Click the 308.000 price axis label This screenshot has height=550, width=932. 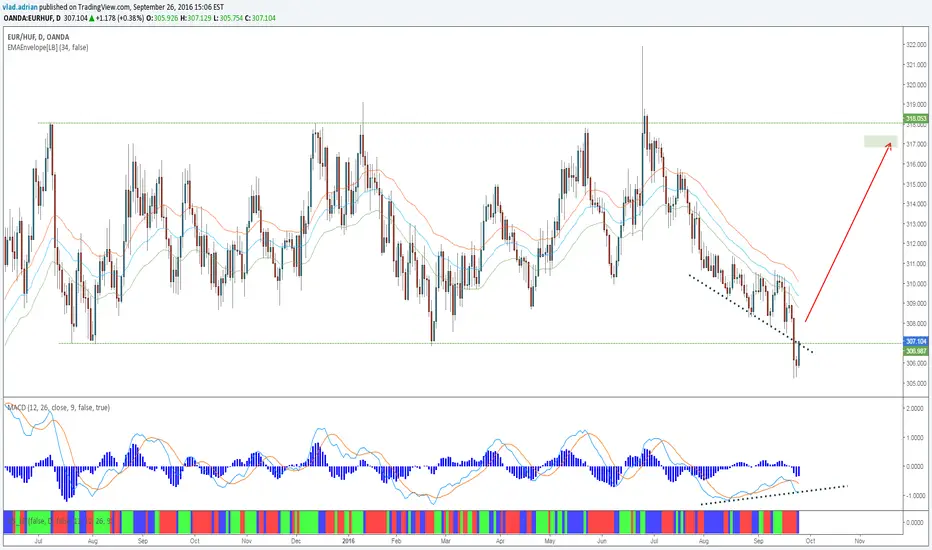(x=916, y=323)
